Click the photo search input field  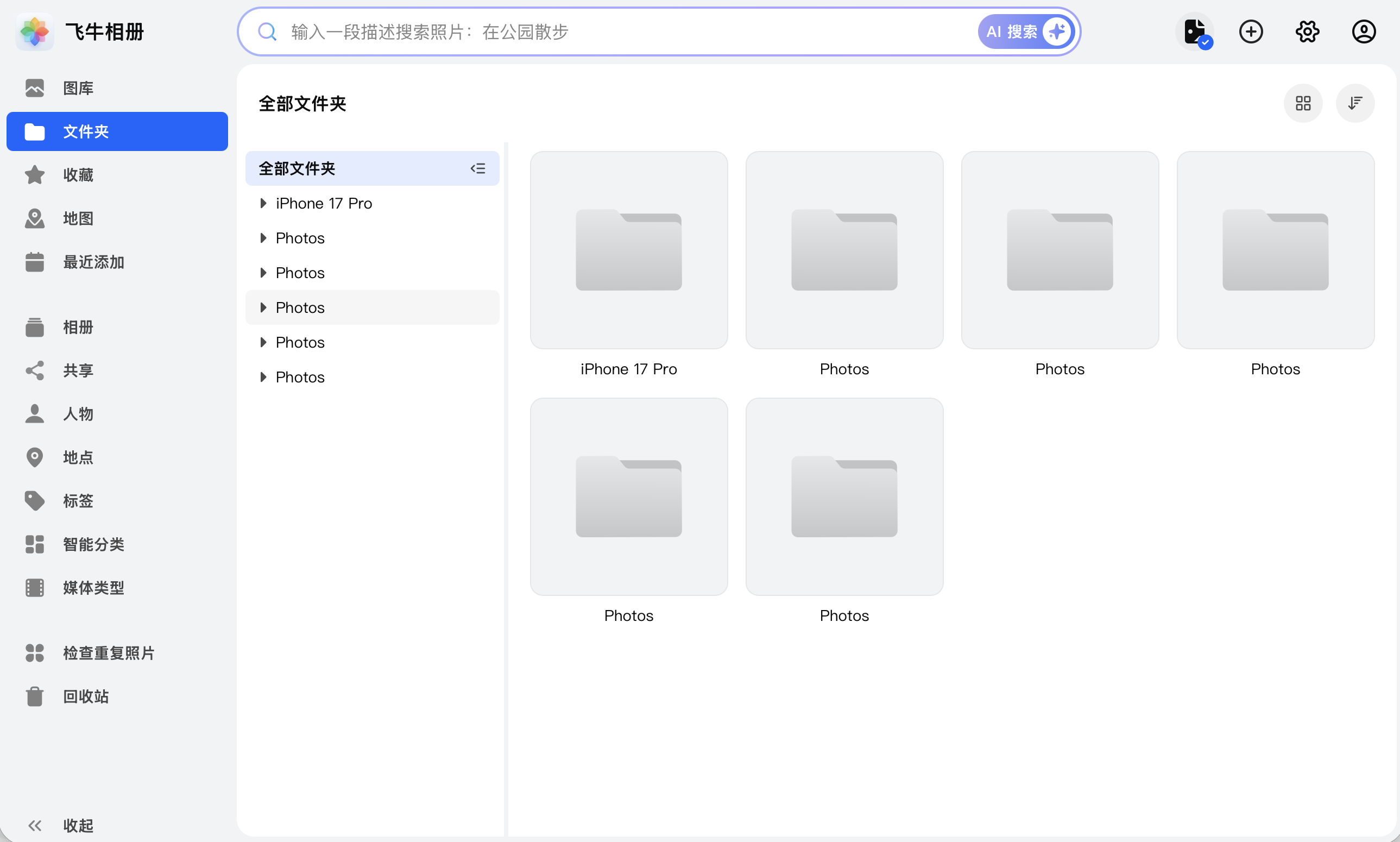[x=624, y=32]
